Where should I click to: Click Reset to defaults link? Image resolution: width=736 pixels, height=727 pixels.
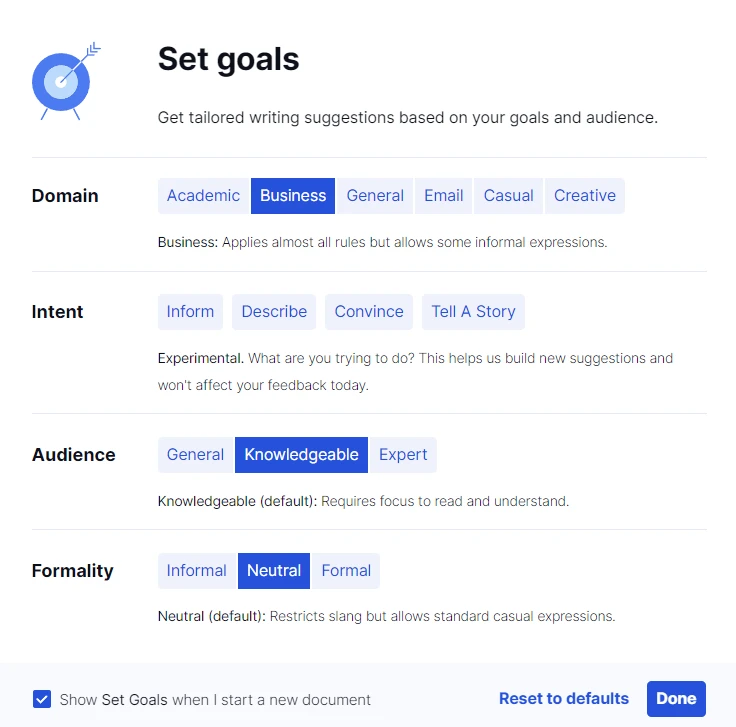click(564, 699)
